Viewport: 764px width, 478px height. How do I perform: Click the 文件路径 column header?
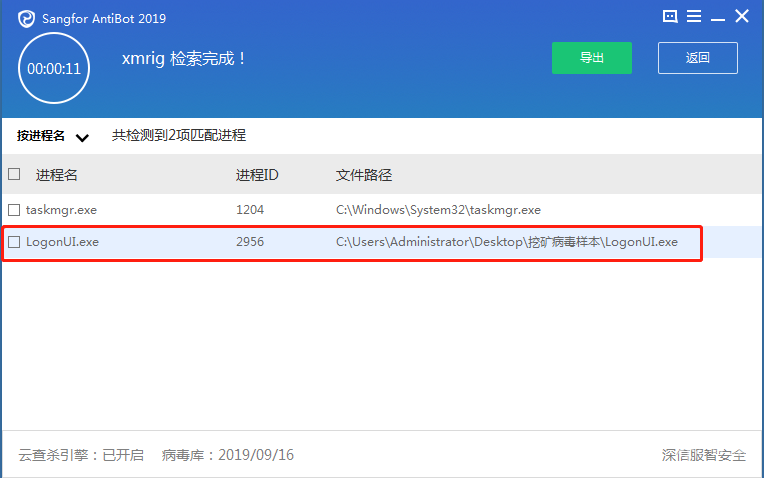coord(363,175)
